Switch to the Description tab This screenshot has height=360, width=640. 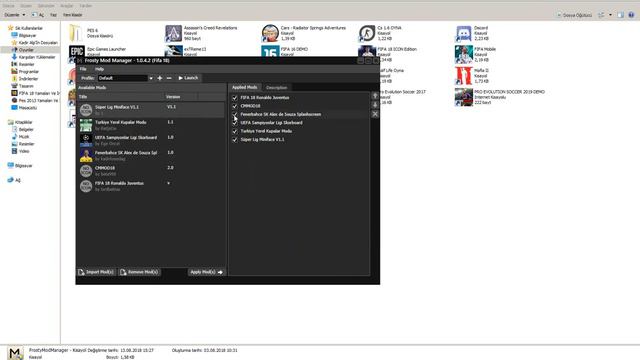click(276, 87)
